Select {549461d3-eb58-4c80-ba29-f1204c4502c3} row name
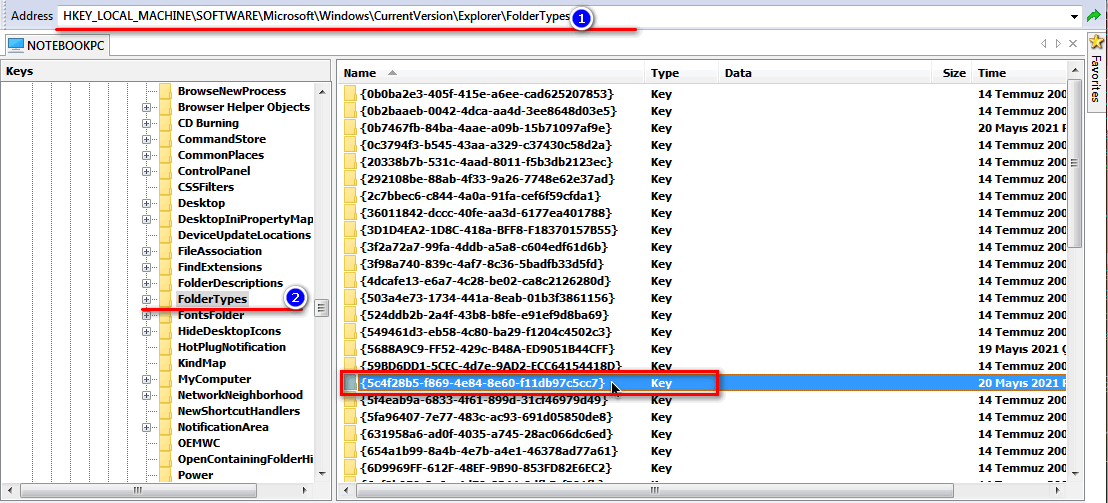 (x=485, y=331)
